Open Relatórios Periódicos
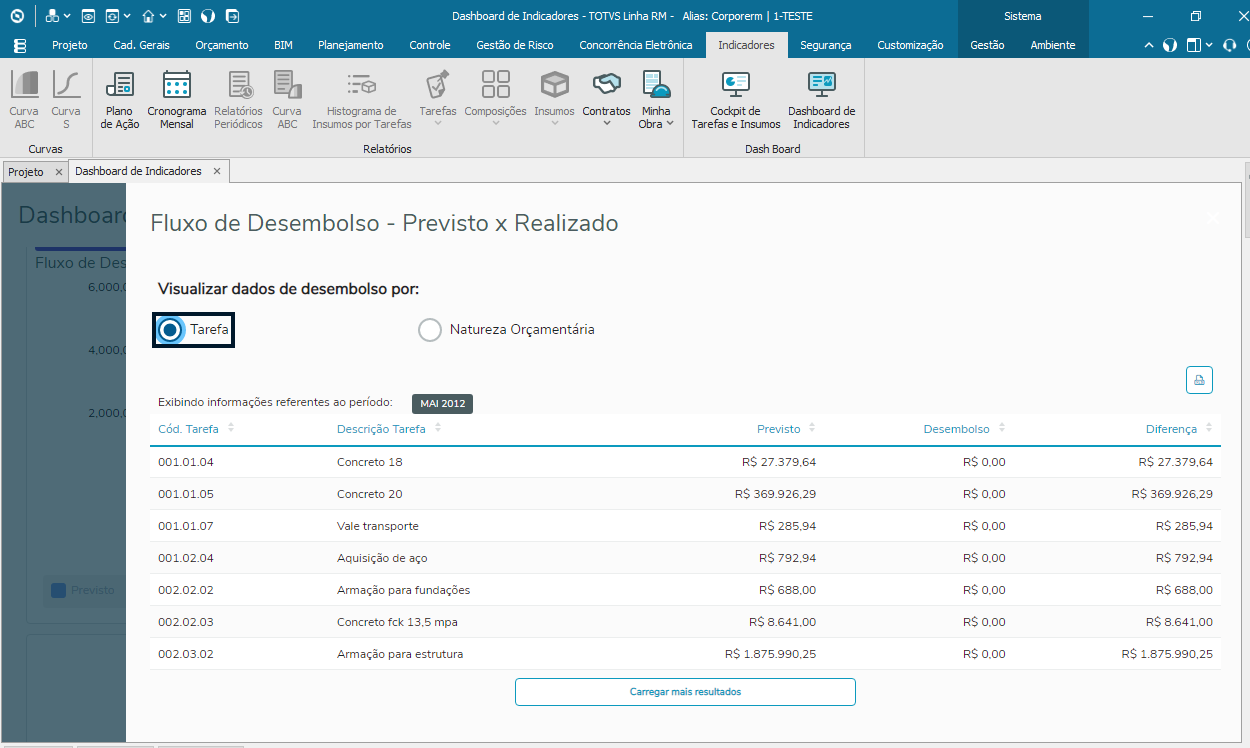The width and height of the screenshot is (1250, 748). (x=238, y=100)
